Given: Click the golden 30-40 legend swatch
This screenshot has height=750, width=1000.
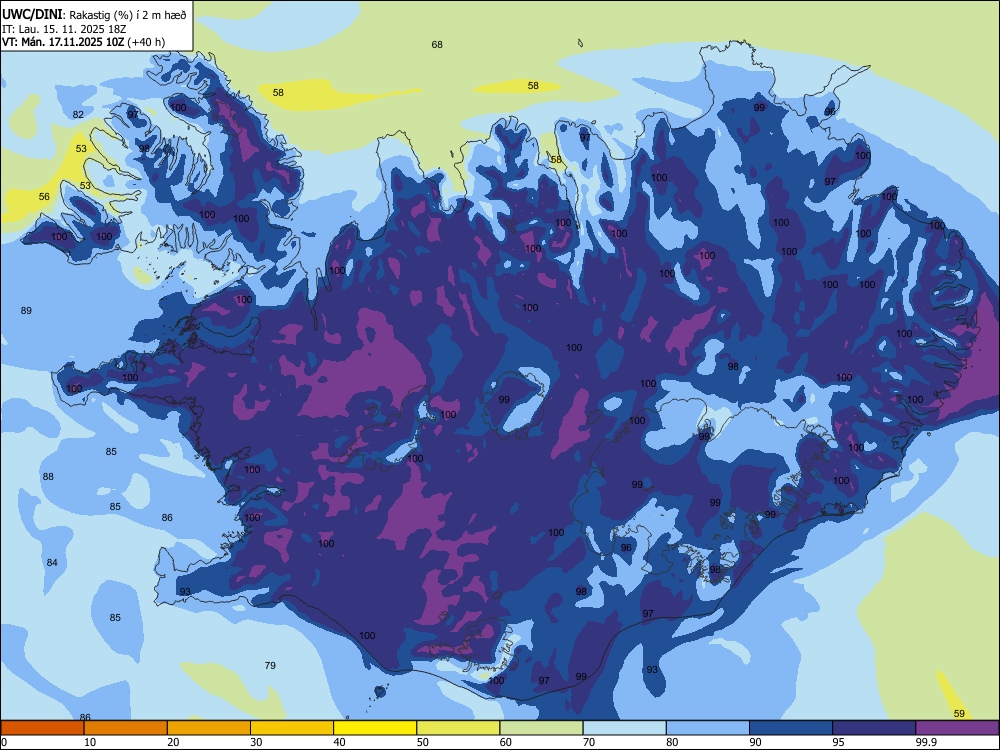Looking at the screenshot, I should (x=292, y=728).
